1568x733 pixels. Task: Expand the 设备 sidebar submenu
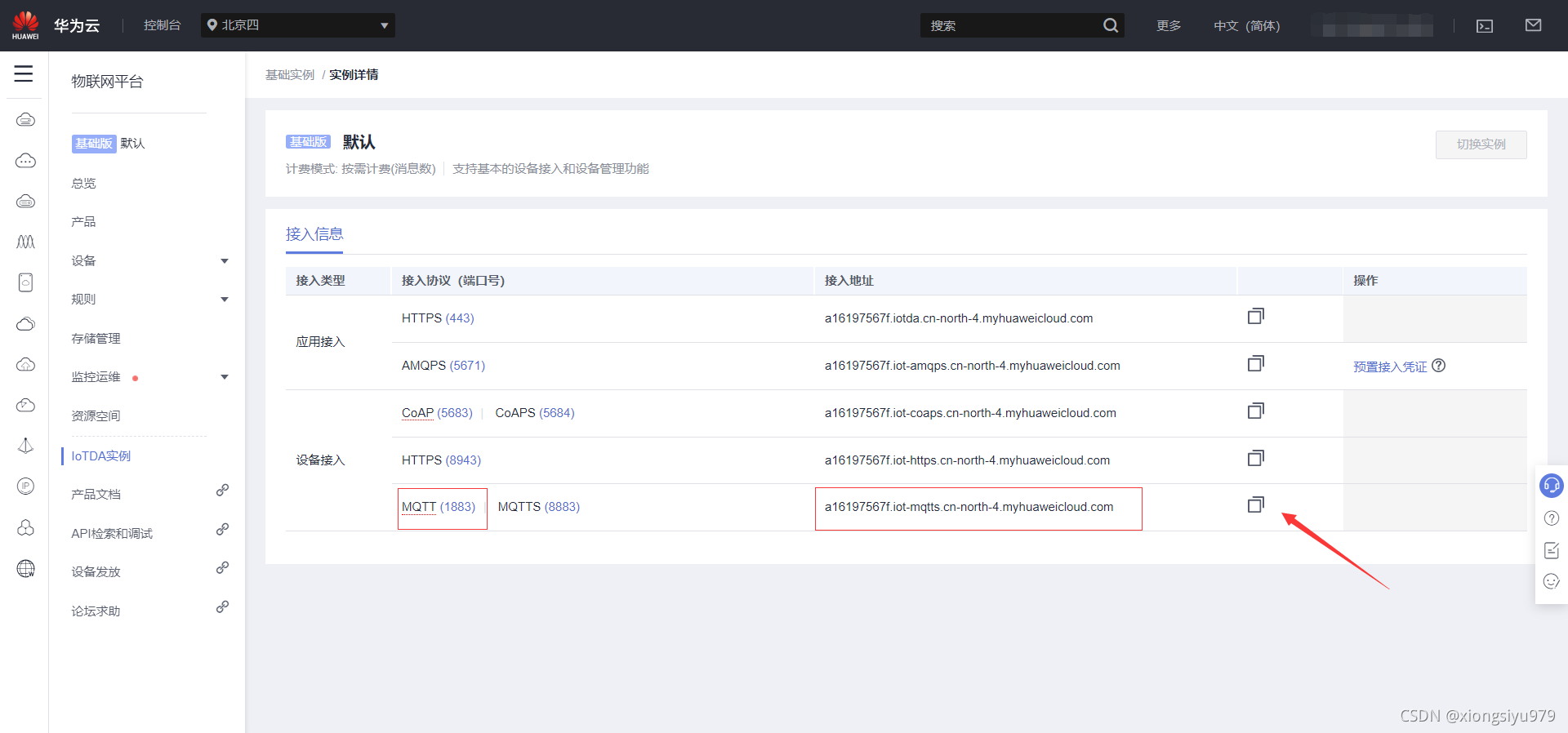point(225,261)
